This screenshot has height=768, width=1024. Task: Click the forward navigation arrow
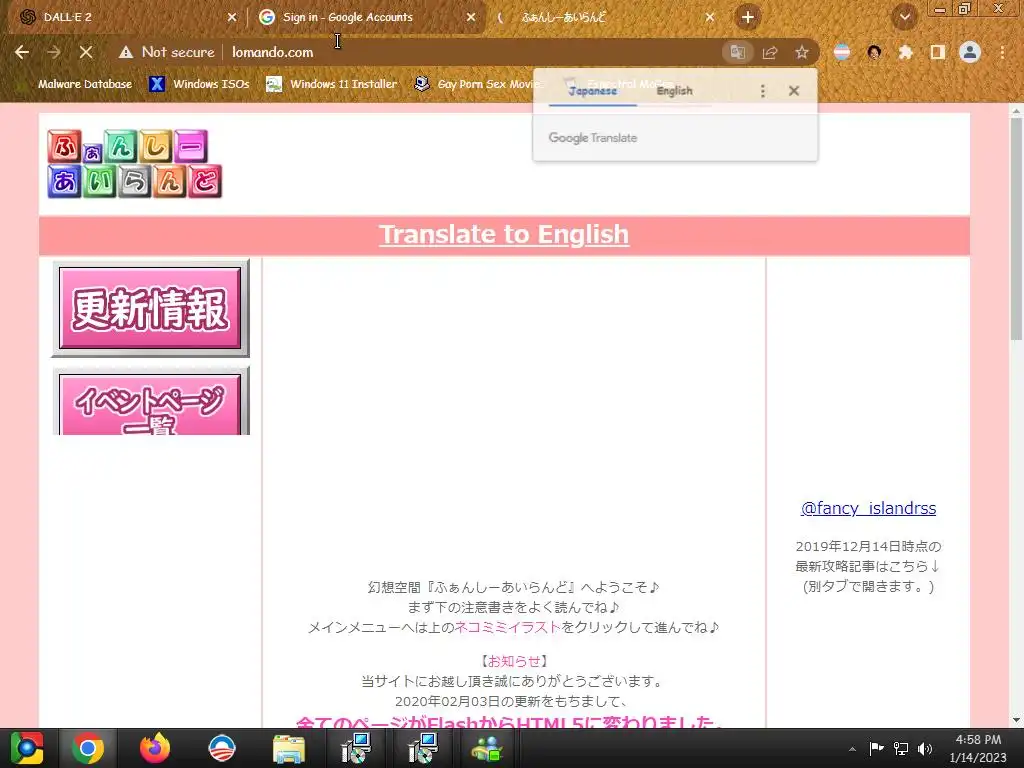54,52
